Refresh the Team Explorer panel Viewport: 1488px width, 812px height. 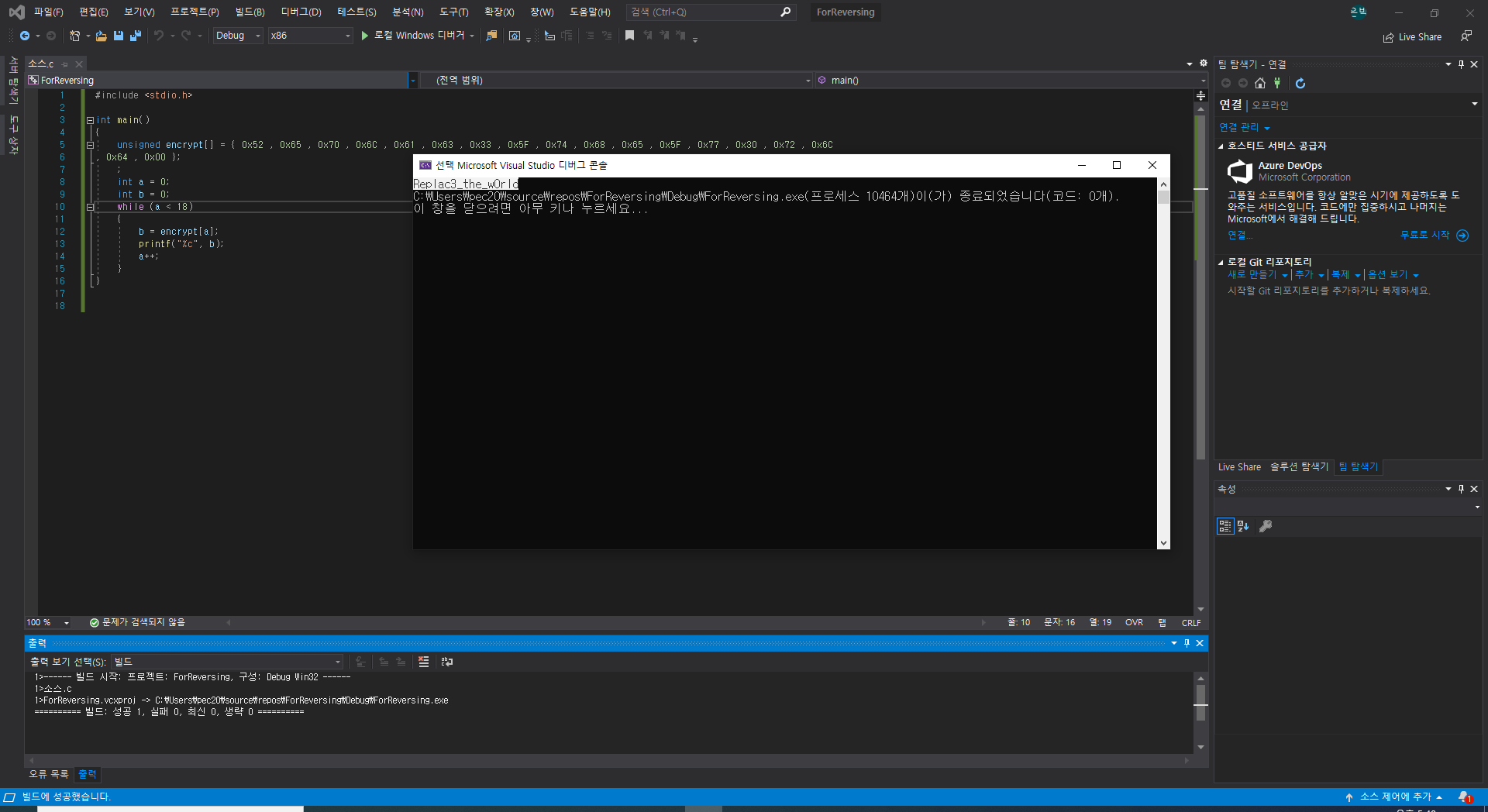(1300, 83)
